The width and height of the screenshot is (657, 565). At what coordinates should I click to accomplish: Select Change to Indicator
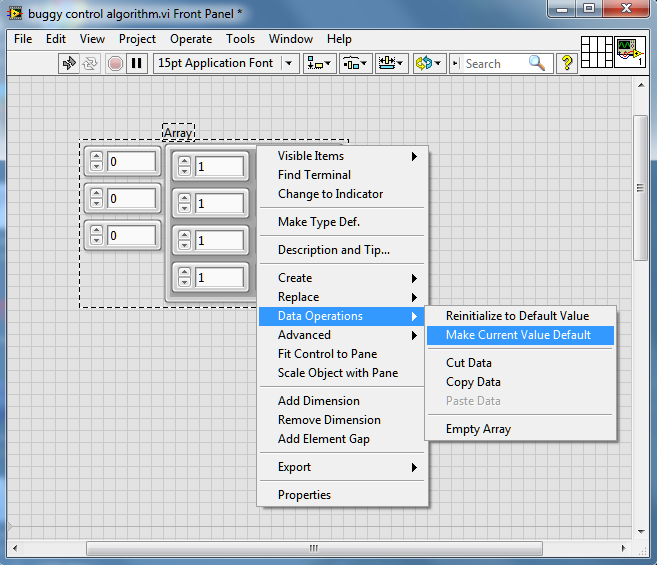(344, 194)
